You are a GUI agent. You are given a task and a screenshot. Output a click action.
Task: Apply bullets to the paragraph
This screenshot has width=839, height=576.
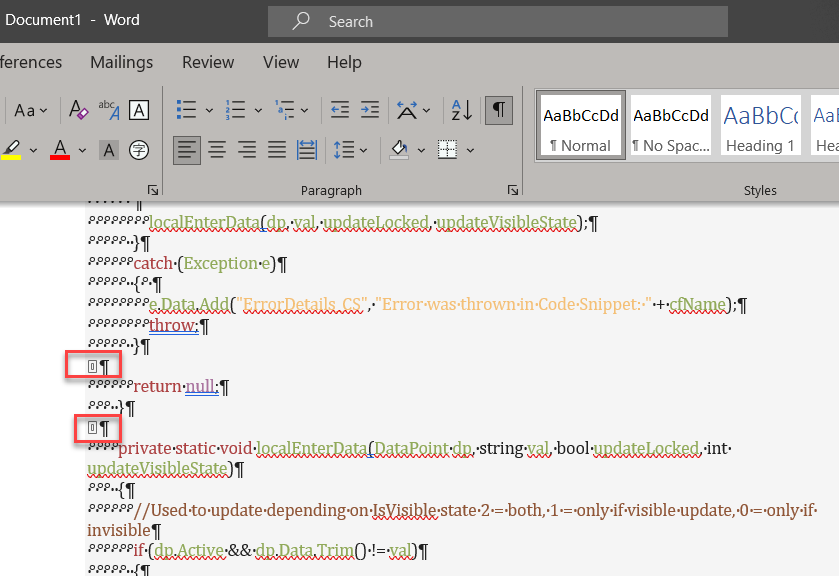187,110
